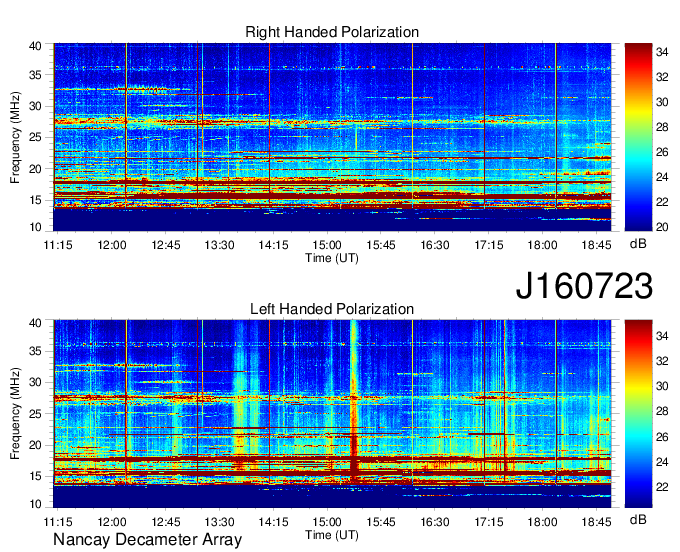
Task: Click the dB label under Right Handed colorbar
Action: point(638,244)
